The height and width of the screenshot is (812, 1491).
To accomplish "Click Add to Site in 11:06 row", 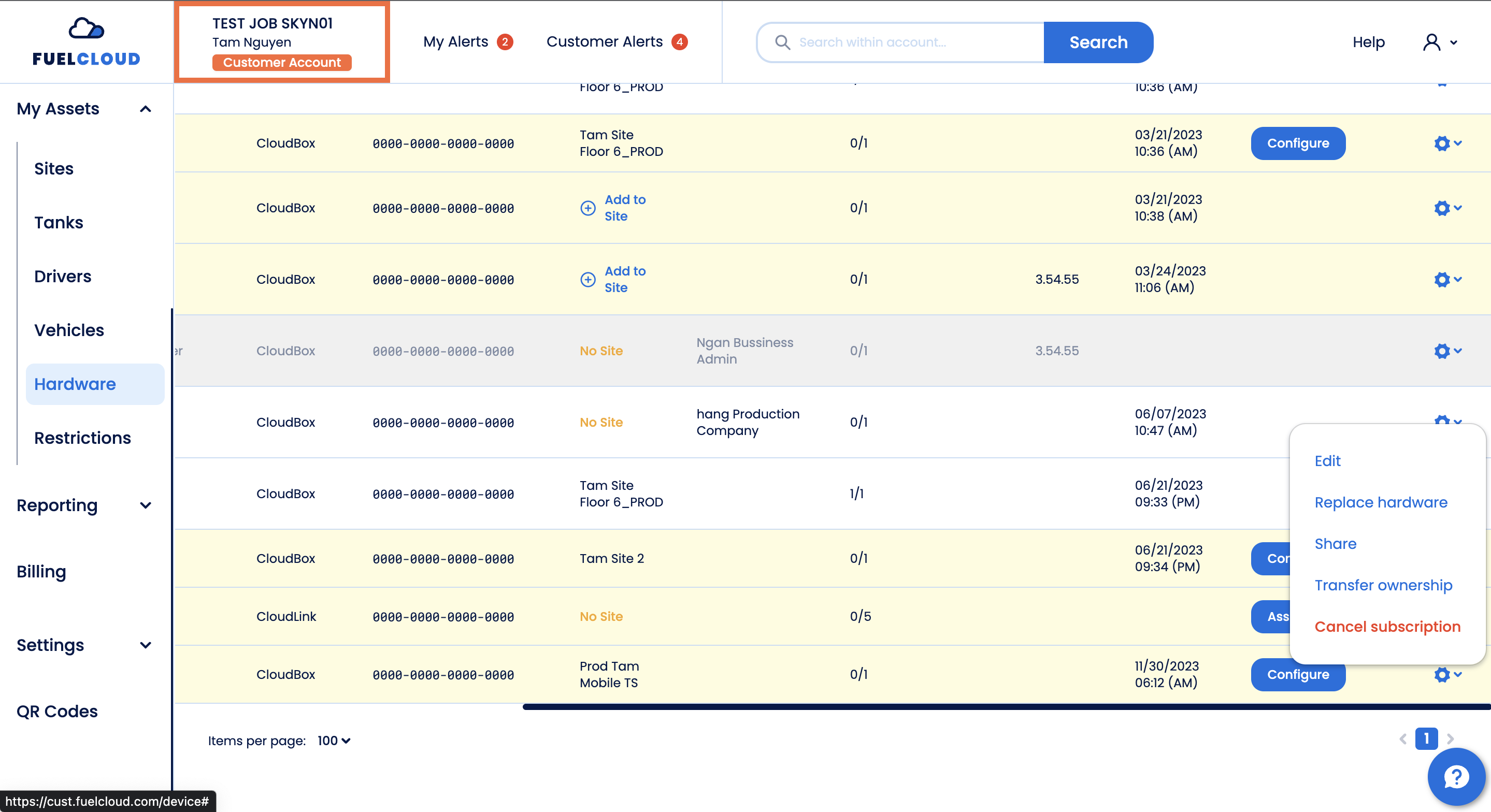I will click(624, 280).
